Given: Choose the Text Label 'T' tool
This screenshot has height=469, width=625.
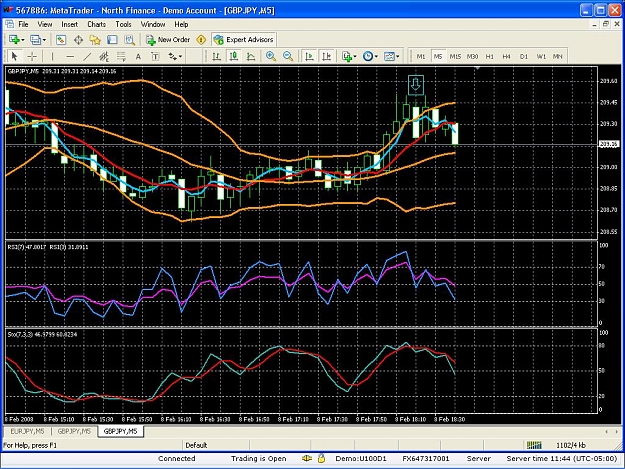Looking at the screenshot, I should (155, 56).
